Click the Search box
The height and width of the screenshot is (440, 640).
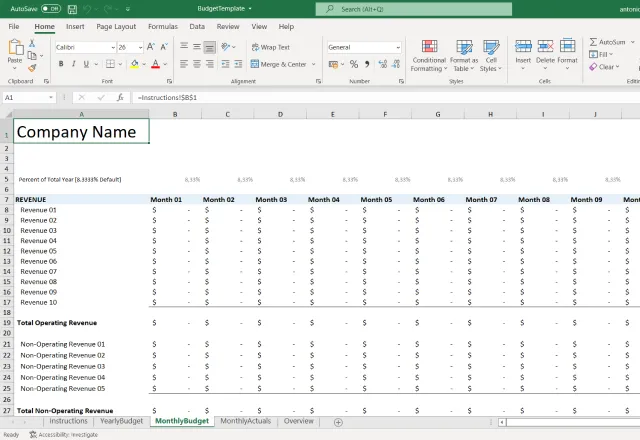pos(413,9)
